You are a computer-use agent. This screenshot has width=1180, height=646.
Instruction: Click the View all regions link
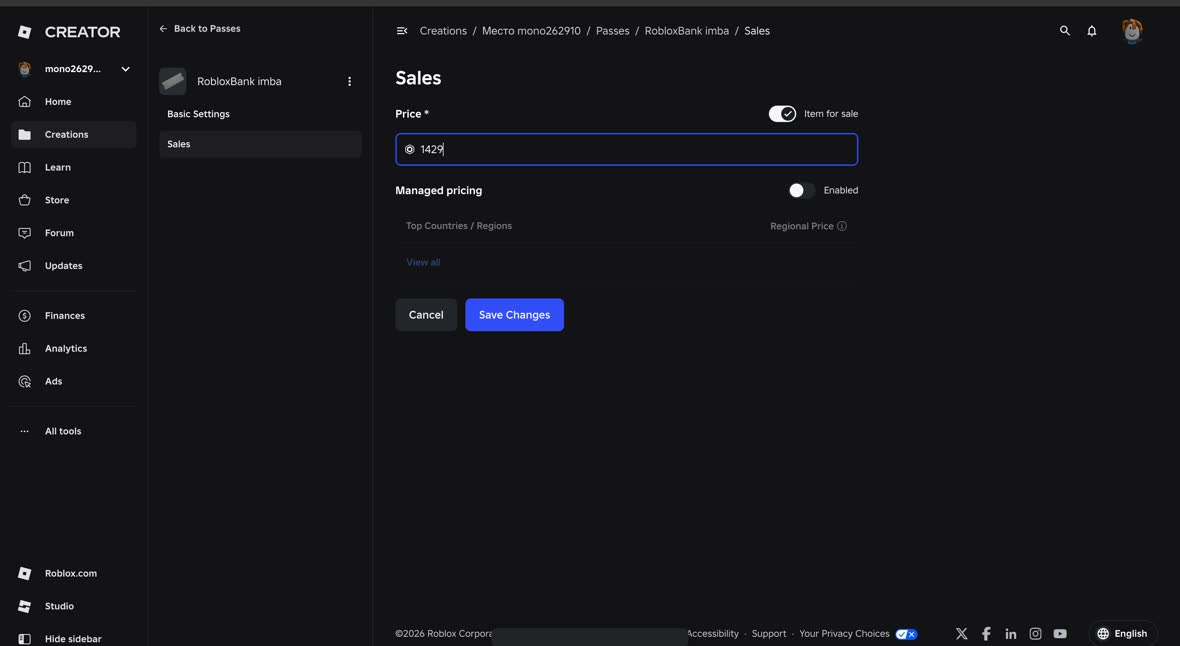click(x=423, y=262)
